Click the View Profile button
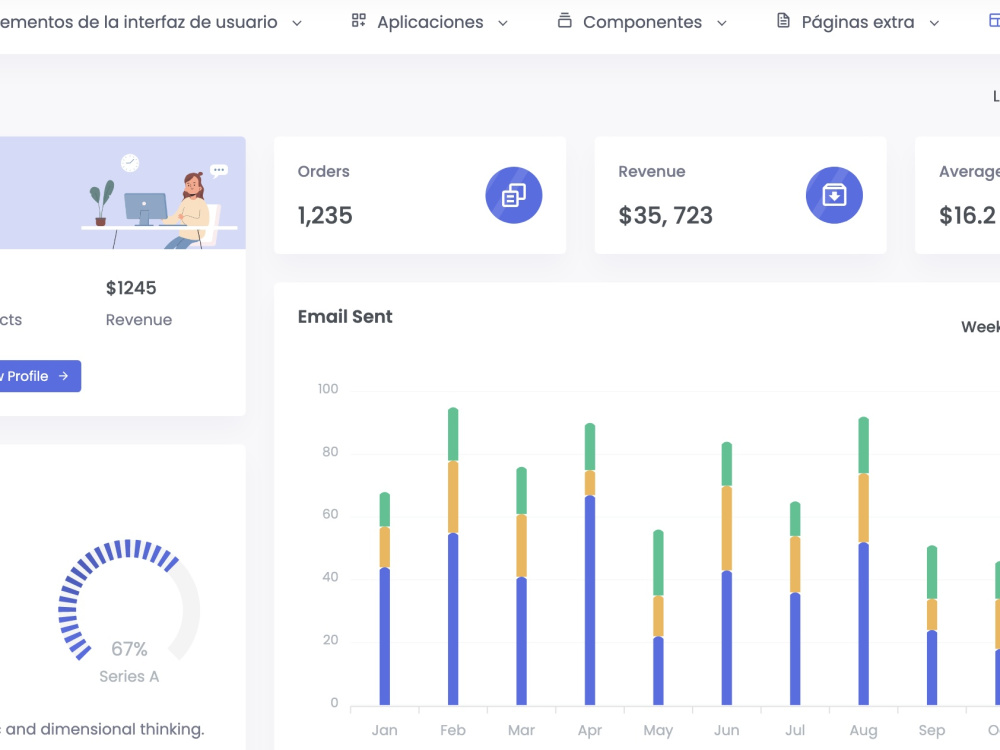Screen dimensions: 1000x750 (x=40, y=376)
